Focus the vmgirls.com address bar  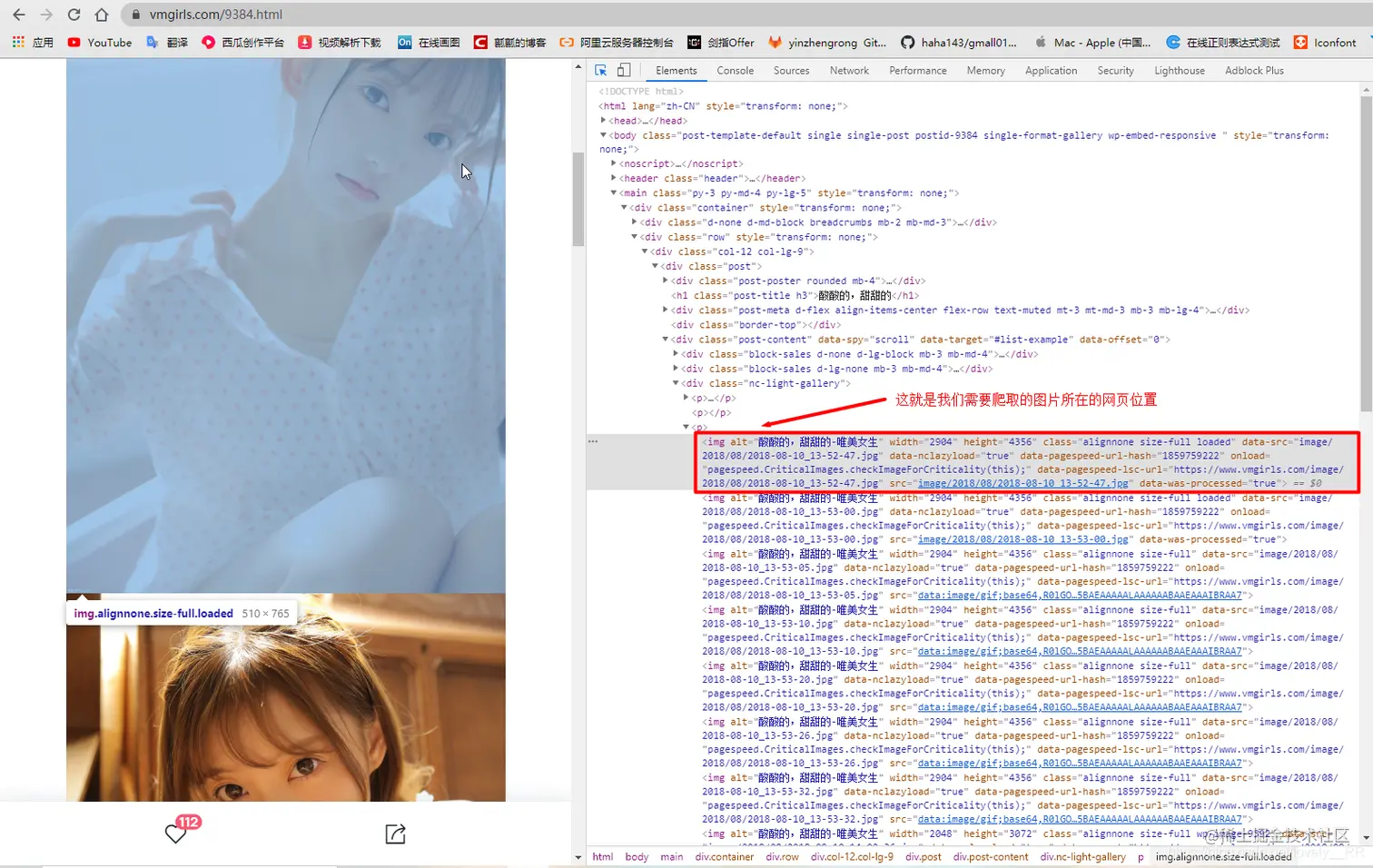(x=745, y=15)
